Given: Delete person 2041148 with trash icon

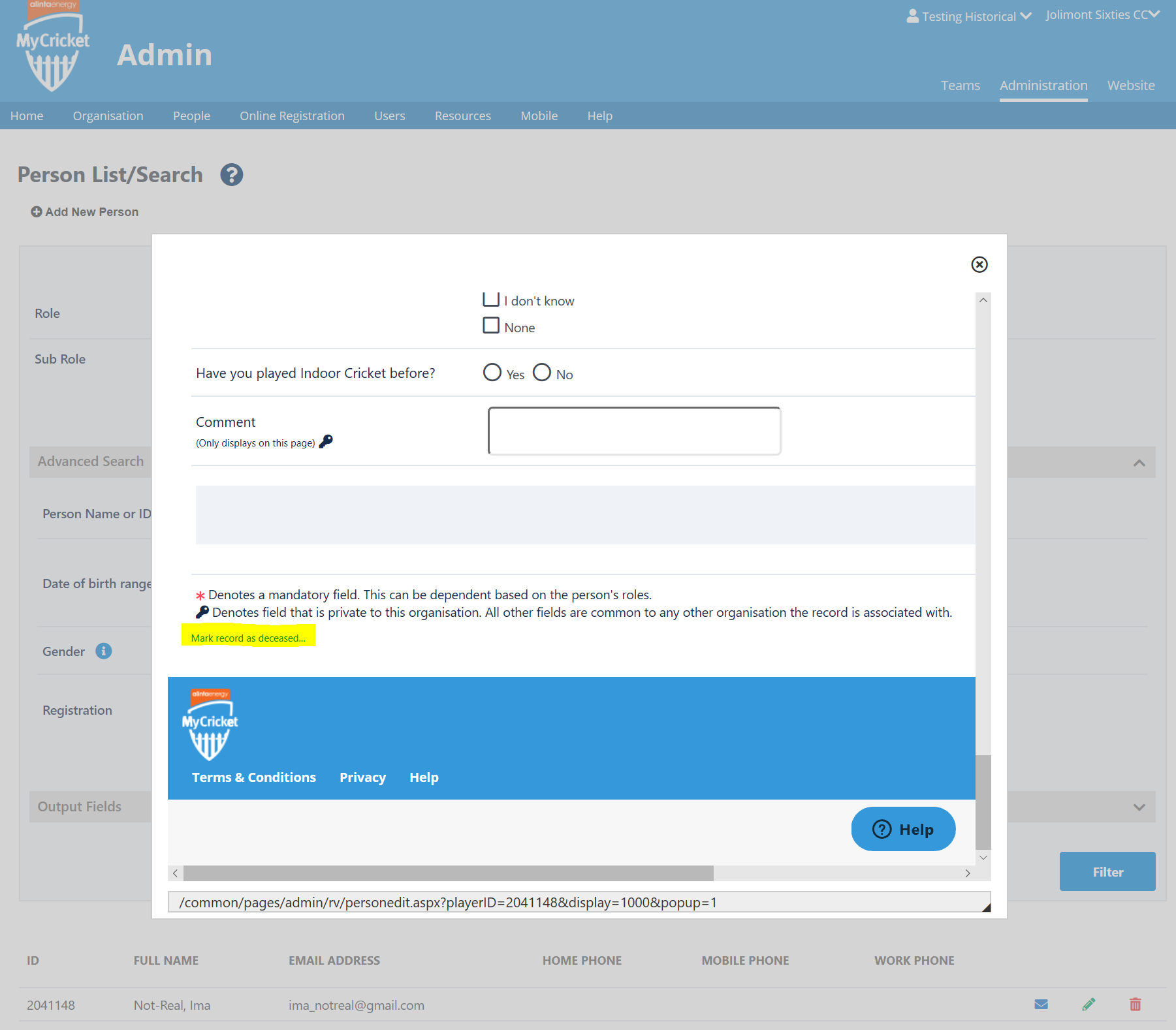Looking at the screenshot, I should point(1135,1005).
